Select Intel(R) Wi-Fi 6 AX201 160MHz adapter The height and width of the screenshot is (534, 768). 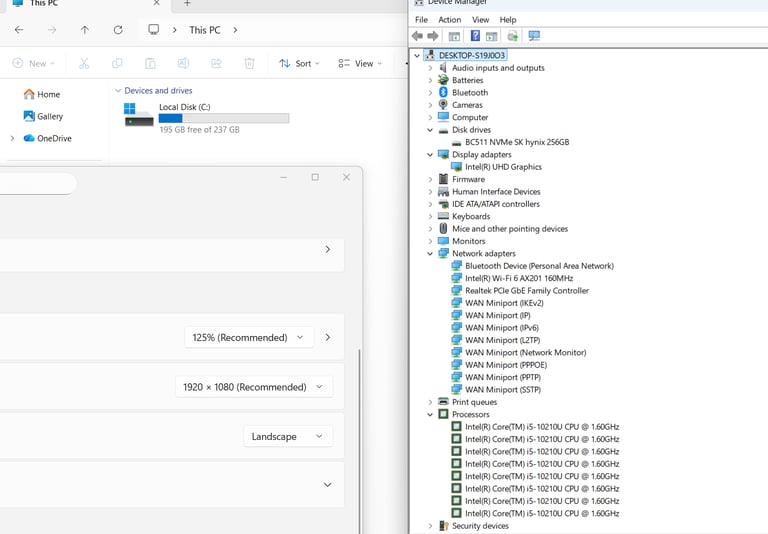pyautogui.click(x=519, y=278)
